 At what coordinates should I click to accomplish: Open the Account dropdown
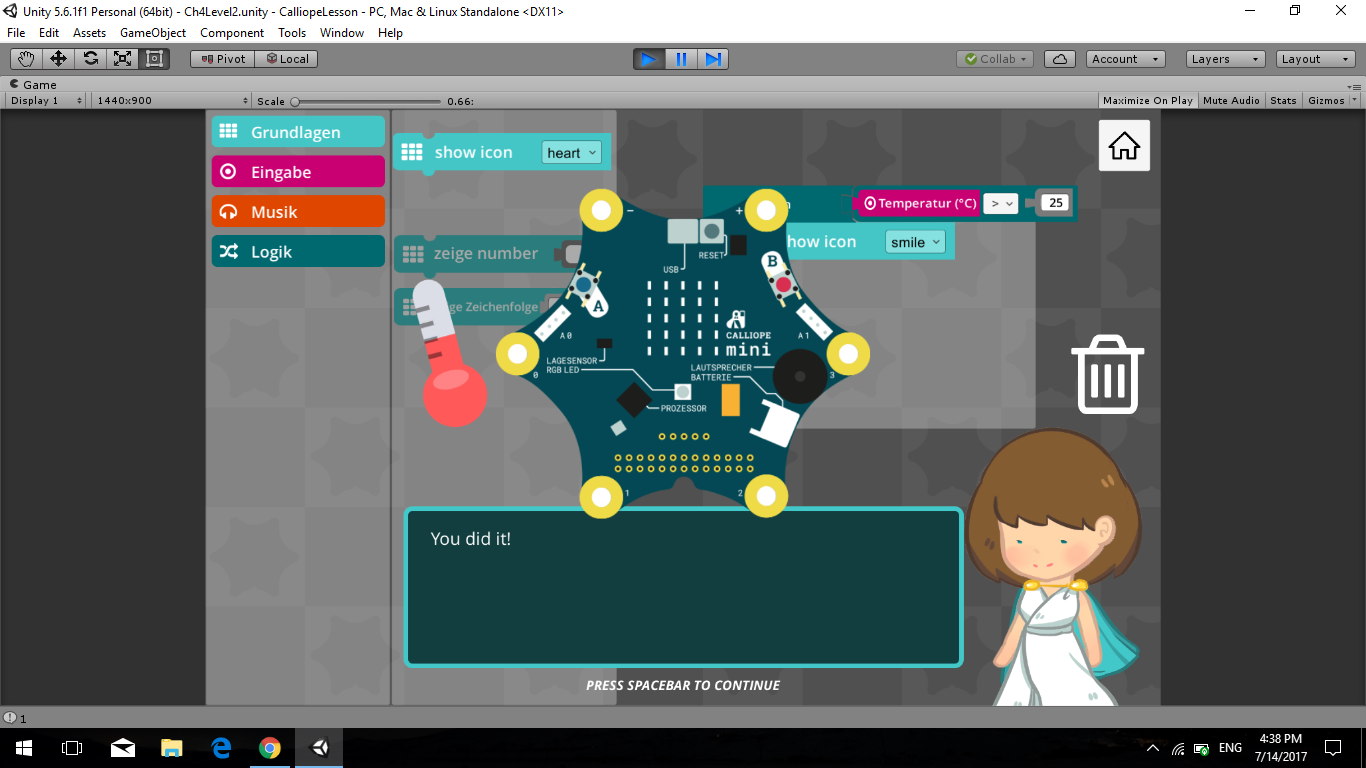tap(1126, 59)
